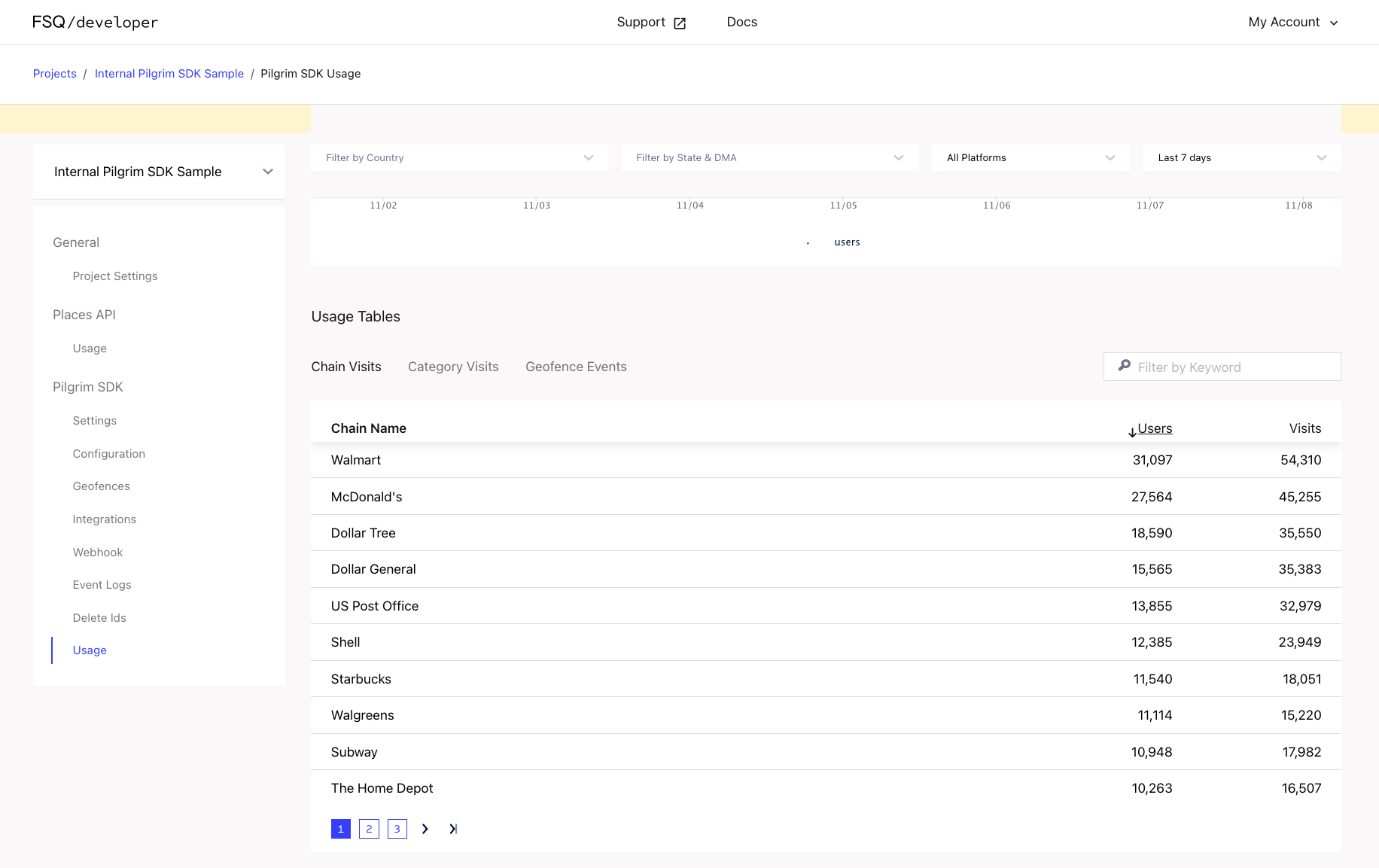
Task: Click Walmart's visits value 54,310
Action: coord(1301,460)
